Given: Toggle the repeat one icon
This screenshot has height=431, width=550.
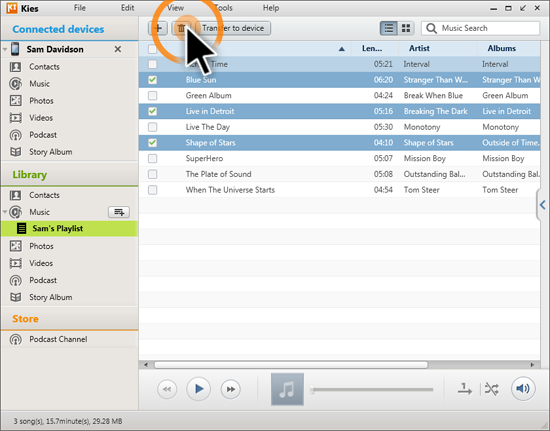Looking at the screenshot, I should tap(465, 389).
